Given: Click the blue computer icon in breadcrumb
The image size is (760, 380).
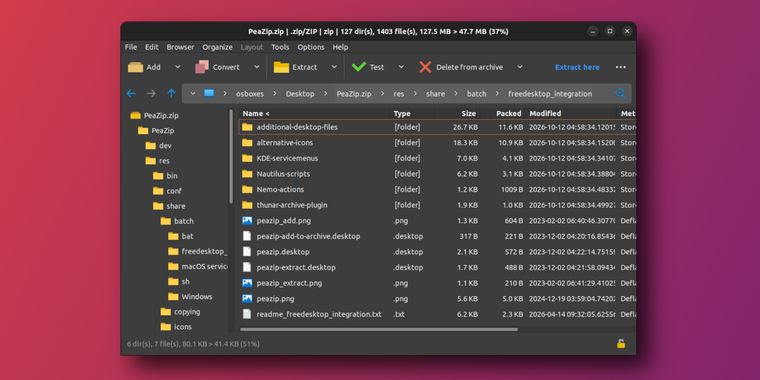Looking at the screenshot, I should pyautogui.click(x=209, y=93).
